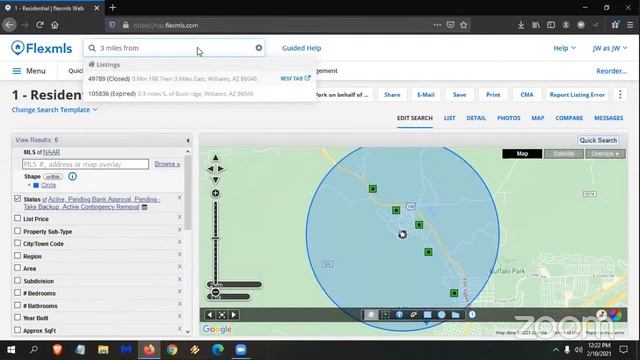The width and height of the screenshot is (640, 360).
Task: Click the MLS #, address or map overlay field
Action: 85,164
